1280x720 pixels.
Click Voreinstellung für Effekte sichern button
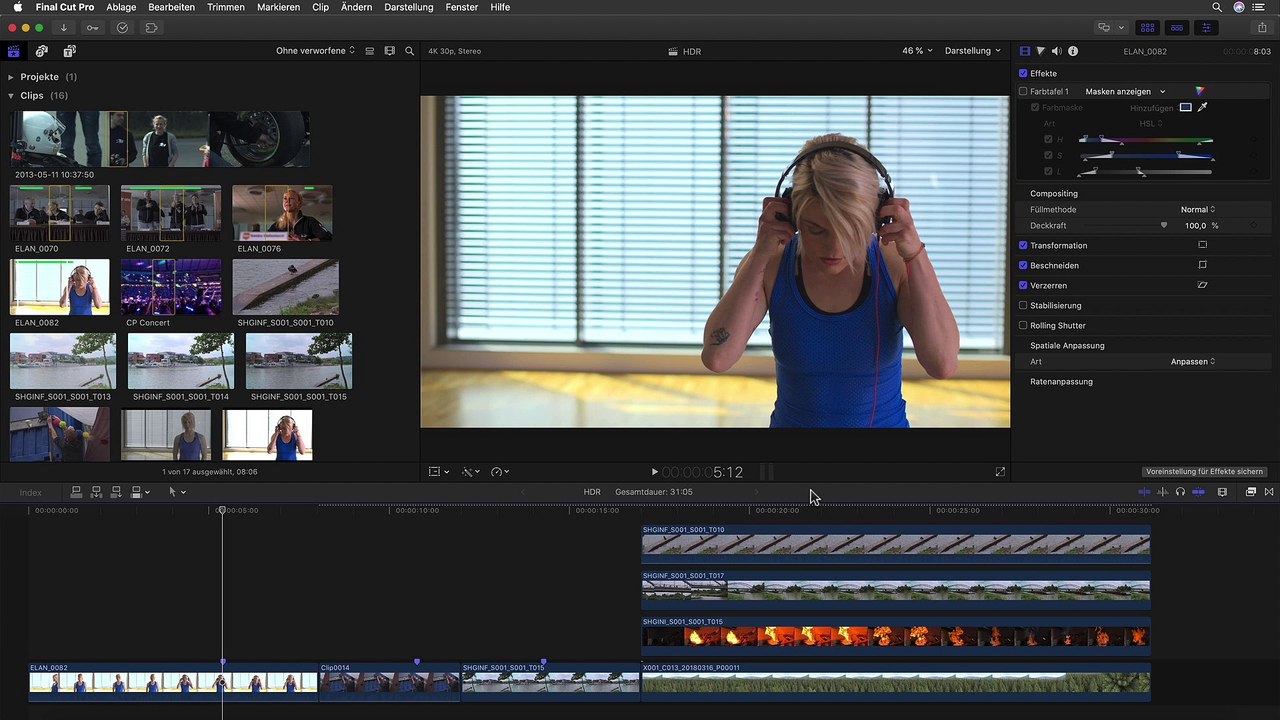tap(1206, 472)
